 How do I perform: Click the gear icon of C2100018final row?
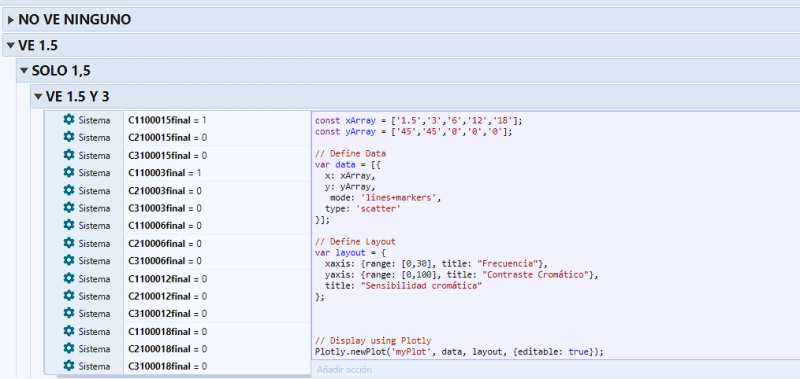click(x=69, y=348)
